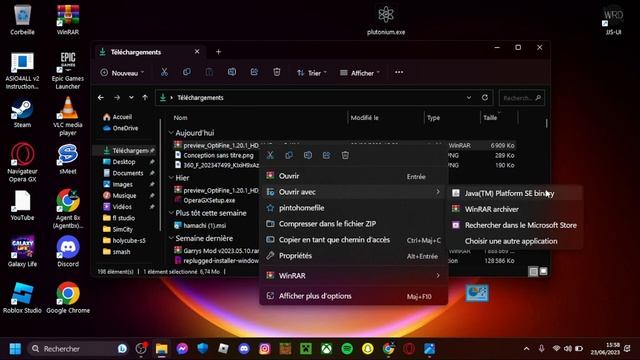The image size is (640, 360).
Task: Choose Propriétés in the context menu
Action: tap(353, 256)
